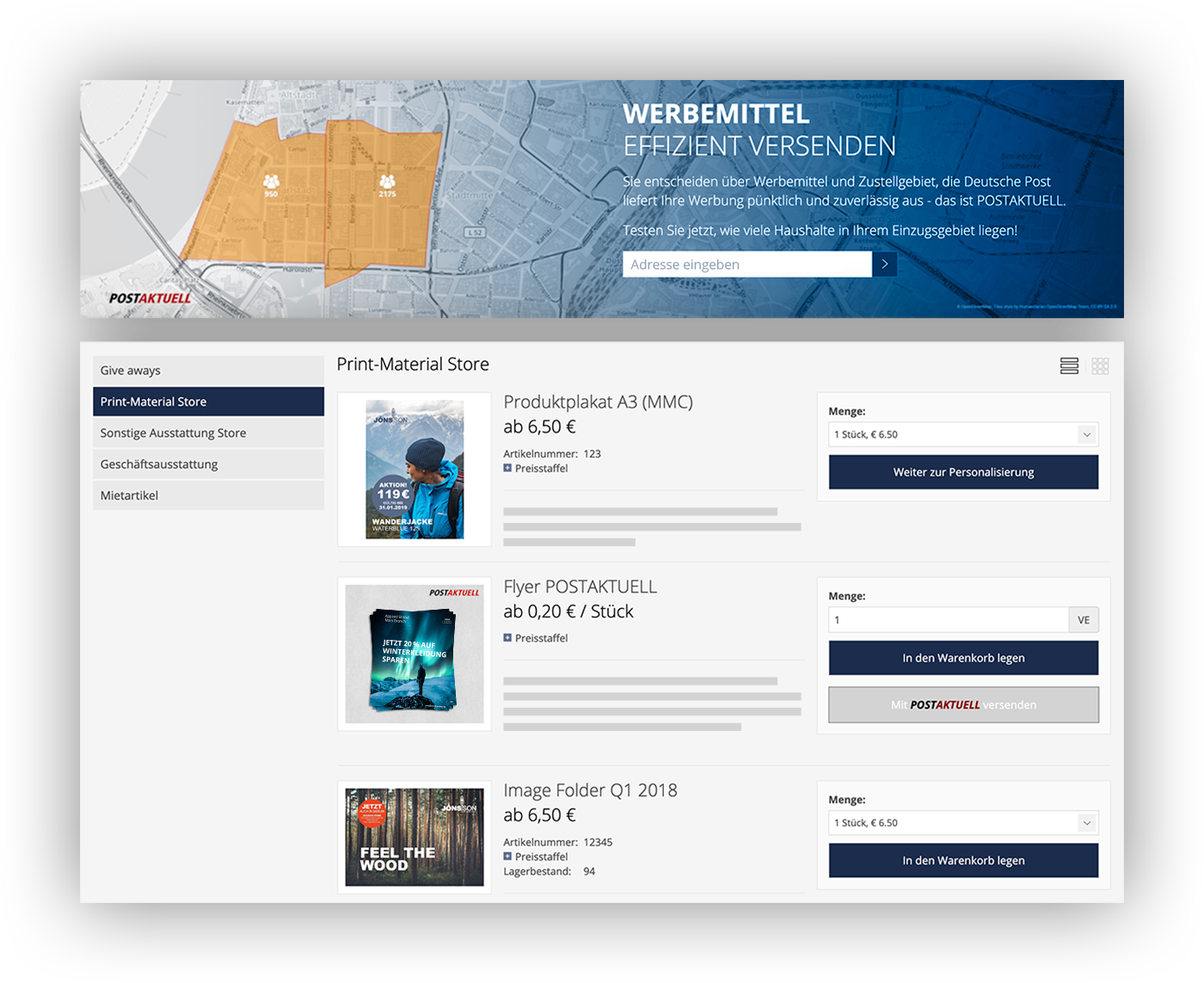This screenshot has width=1204, height=983.
Task: Select Print-Material Store in sidebar
Action: click(x=208, y=402)
